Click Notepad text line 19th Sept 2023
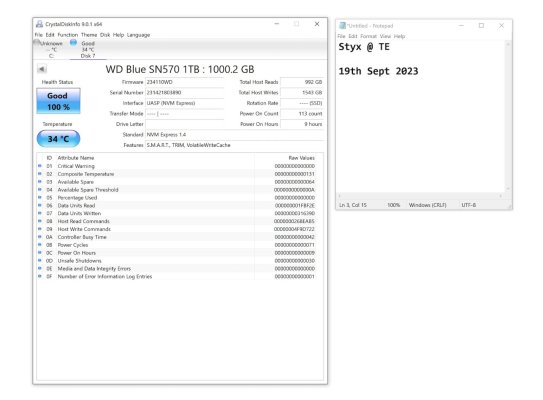Viewport: 543px width, 400px height. tap(378, 71)
